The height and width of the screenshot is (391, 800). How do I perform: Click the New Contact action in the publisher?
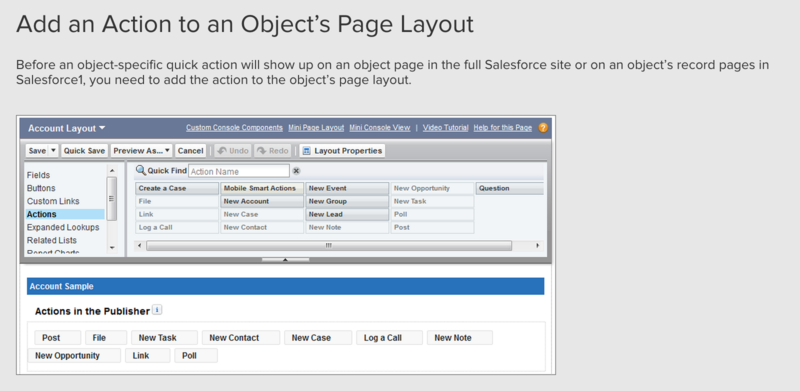pyautogui.click(x=241, y=337)
